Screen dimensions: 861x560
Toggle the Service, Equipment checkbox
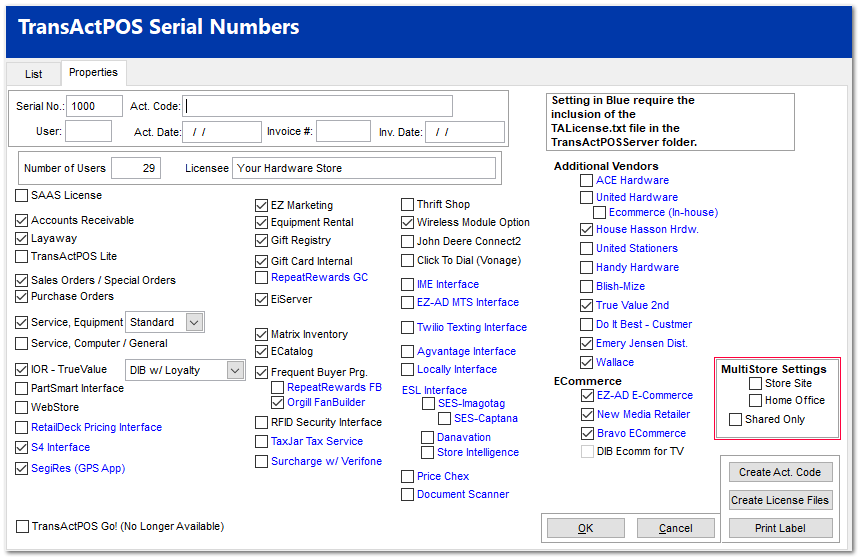21,322
